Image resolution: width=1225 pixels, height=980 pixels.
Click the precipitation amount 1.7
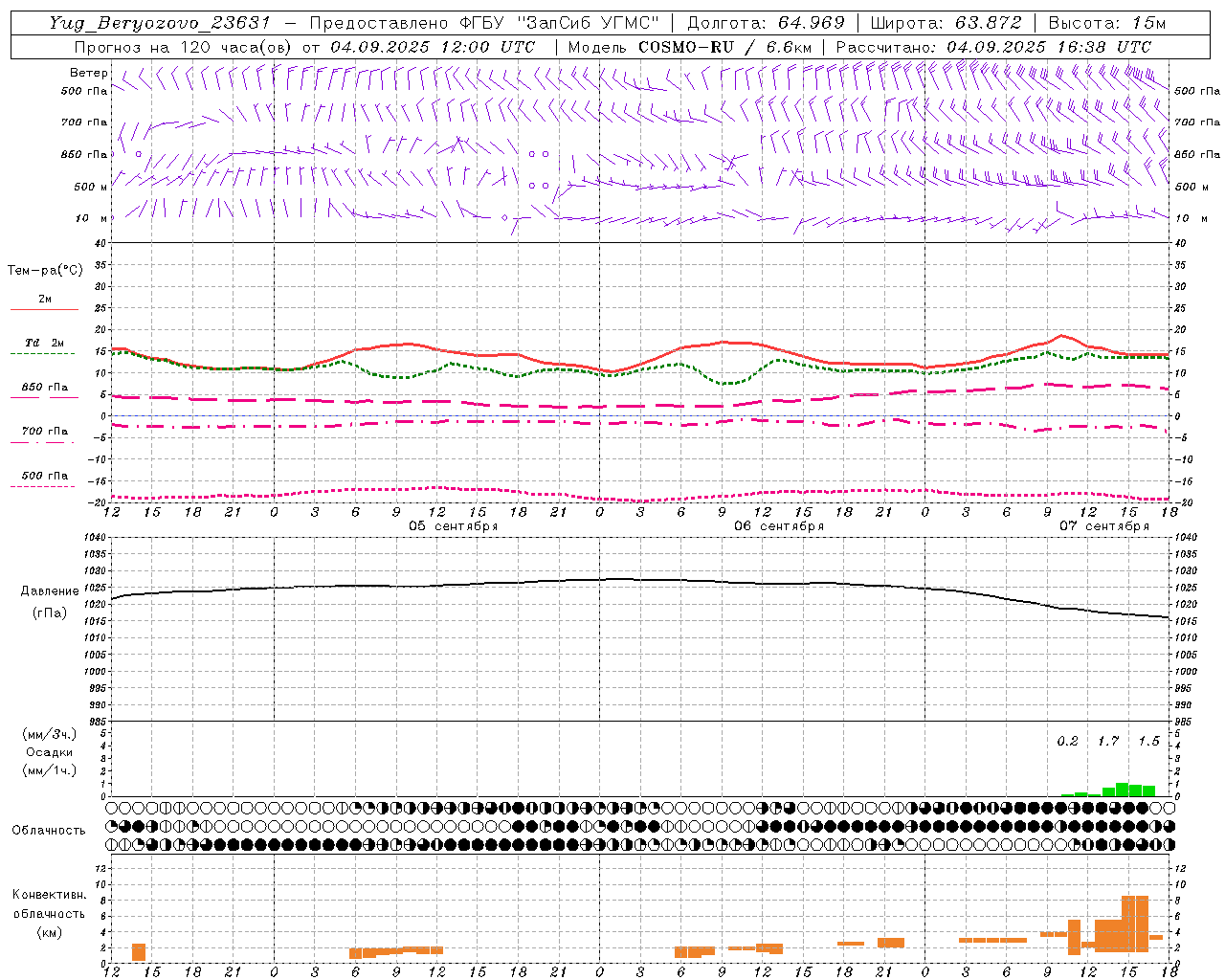click(1108, 741)
